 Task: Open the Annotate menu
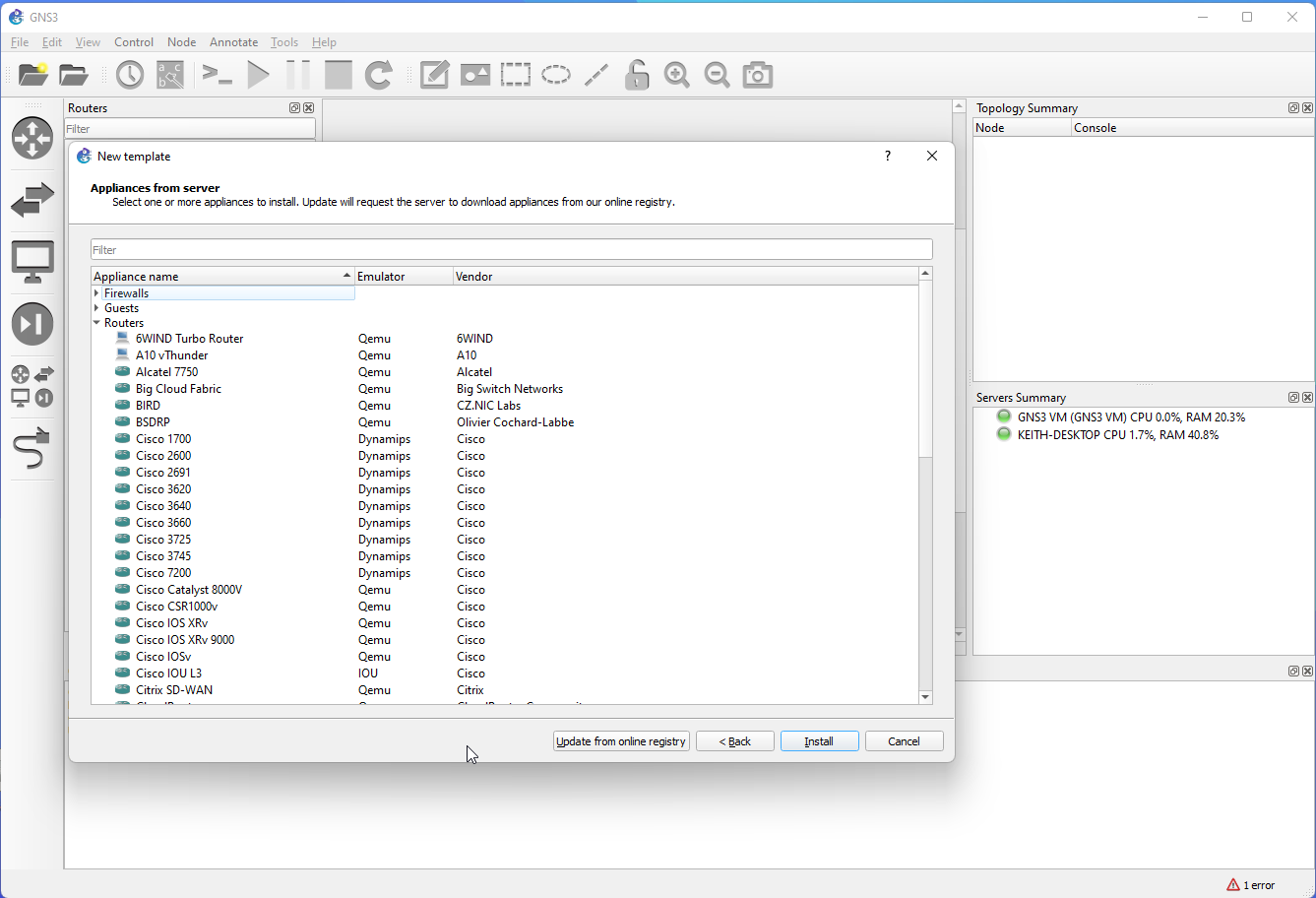coord(233,42)
